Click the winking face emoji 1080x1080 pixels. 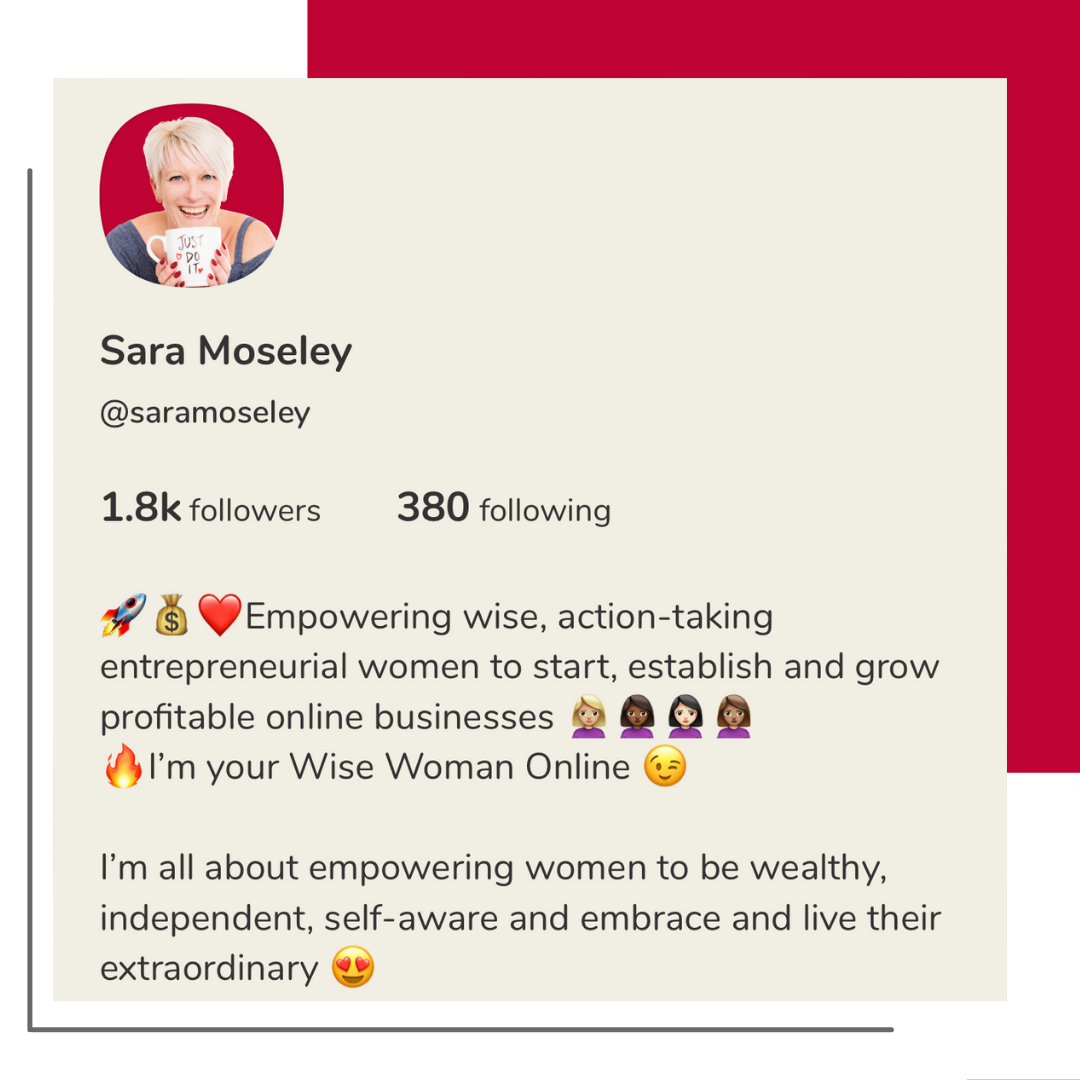(666, 768)
